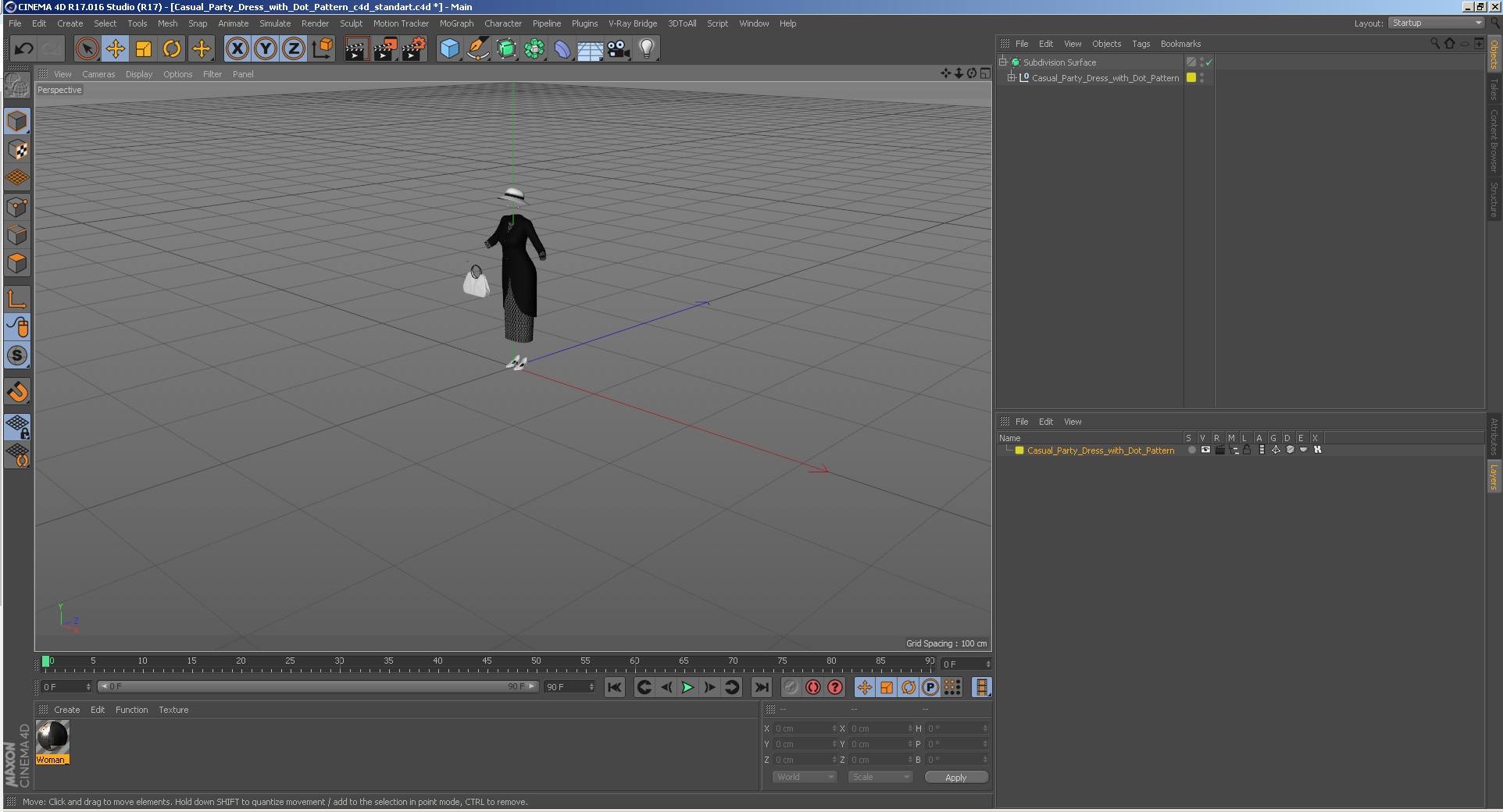Switch to Polygons mode

point(17,263)
